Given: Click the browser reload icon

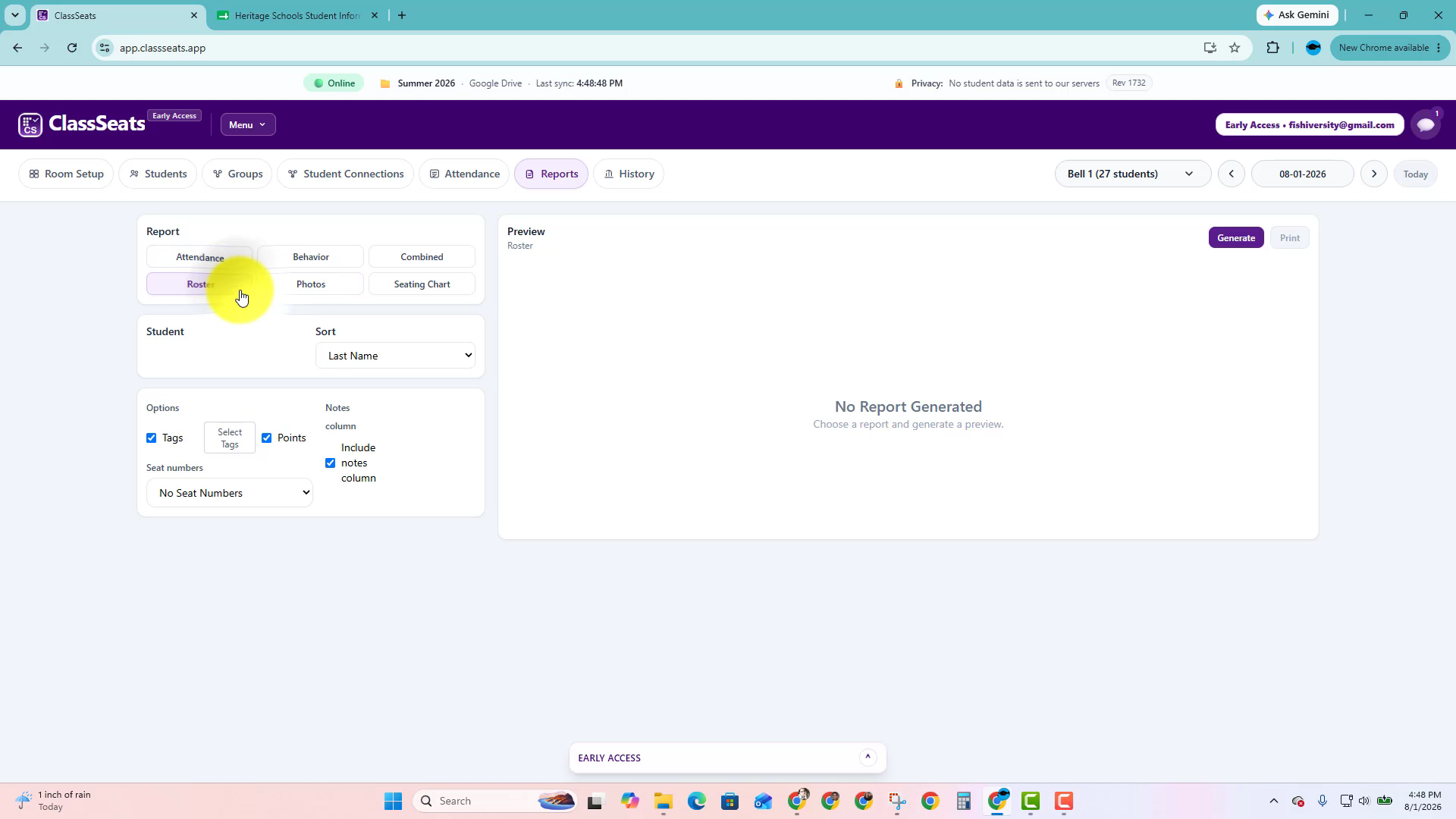Looking at the screenshot, I should tap(72, 48).
